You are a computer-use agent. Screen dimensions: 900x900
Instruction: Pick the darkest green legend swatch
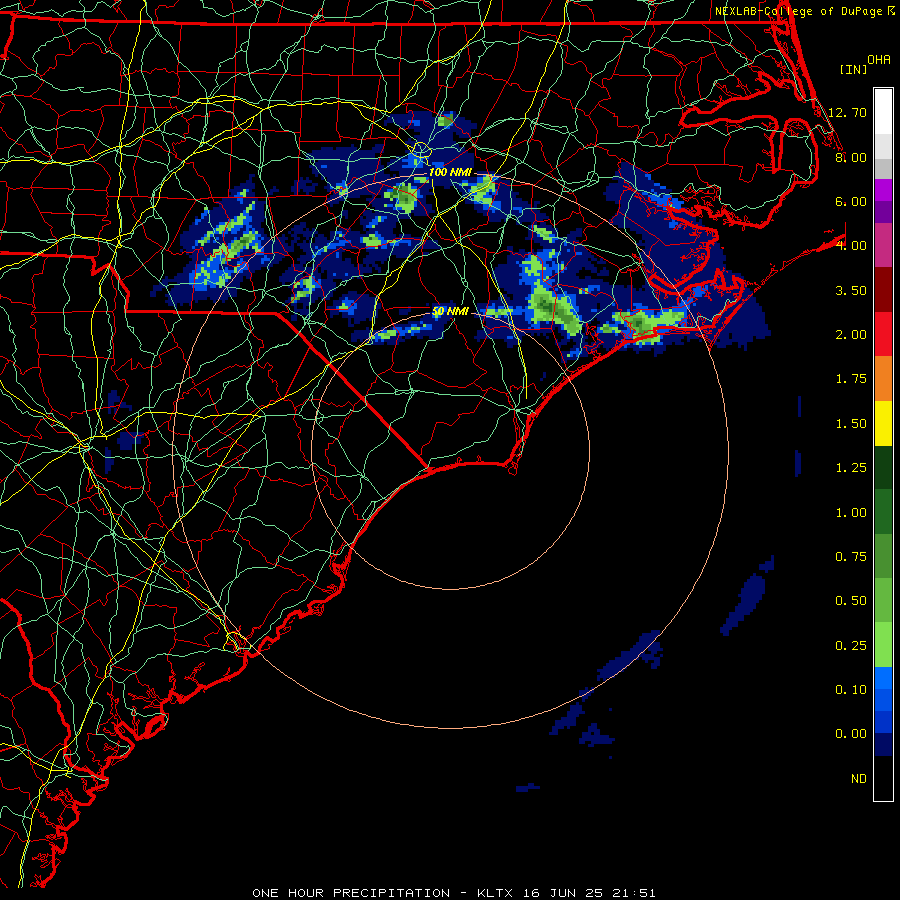tap(883, 468)
